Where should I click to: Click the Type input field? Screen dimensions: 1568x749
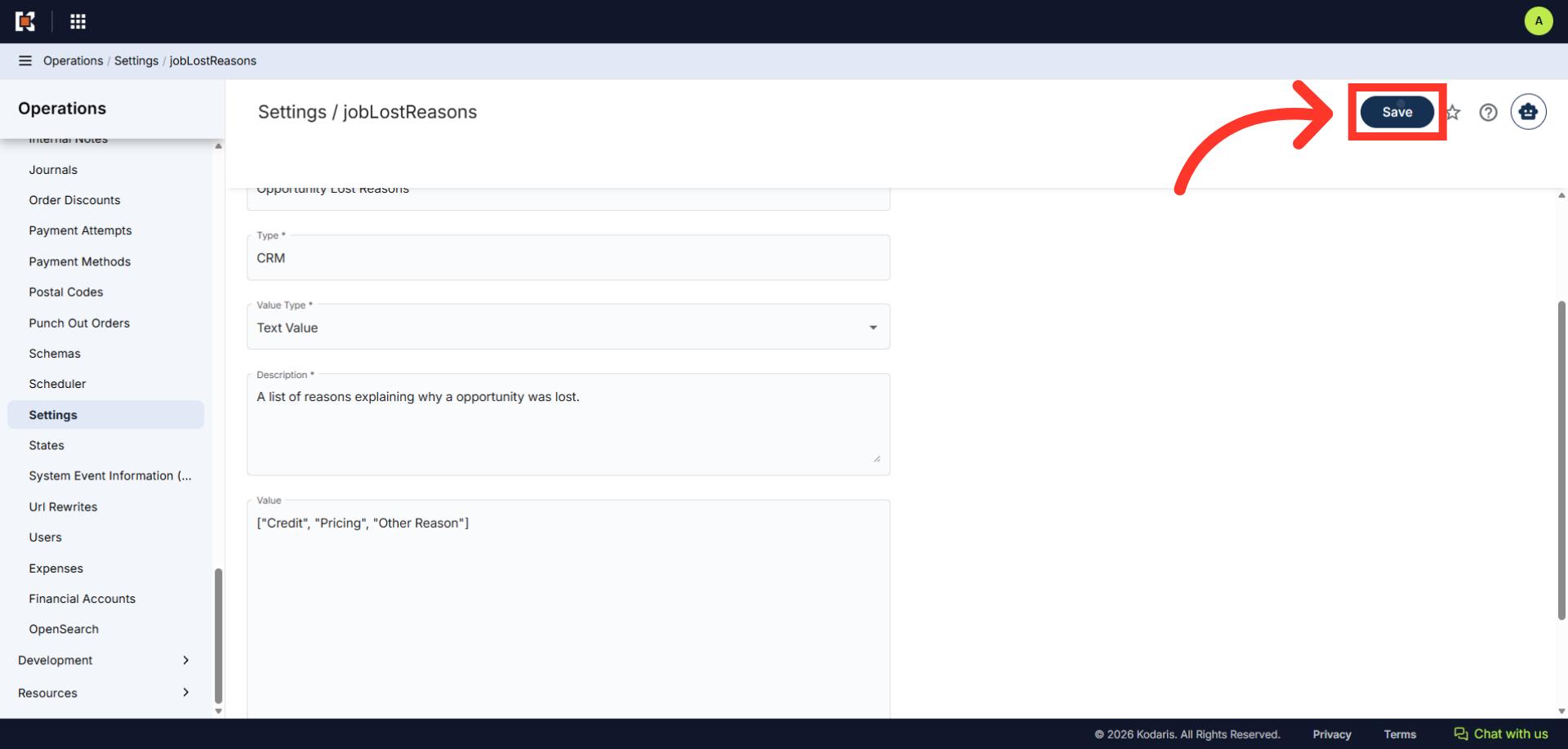coord(568,257)
